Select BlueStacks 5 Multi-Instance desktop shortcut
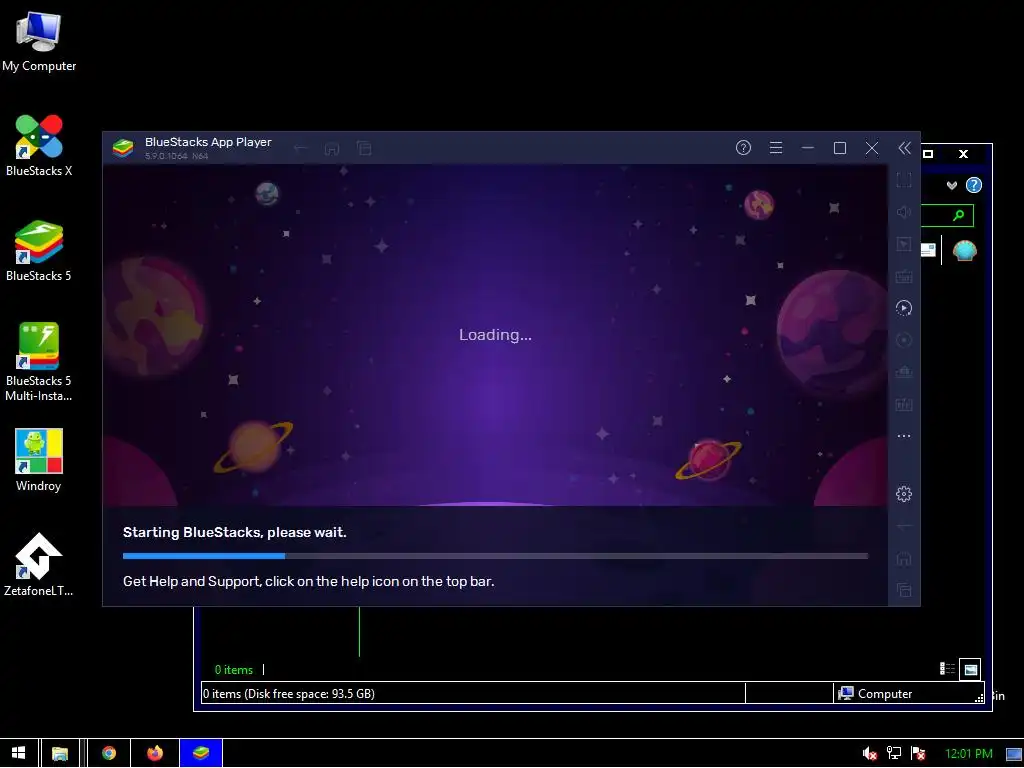Screen dimensions: 1024x768 coord(39,362)
